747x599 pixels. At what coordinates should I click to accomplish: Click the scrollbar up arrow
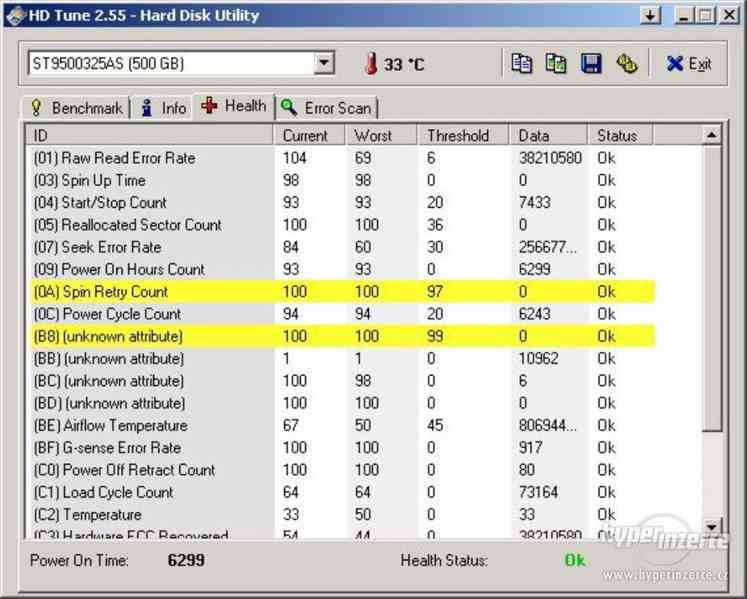click(712, 135)
